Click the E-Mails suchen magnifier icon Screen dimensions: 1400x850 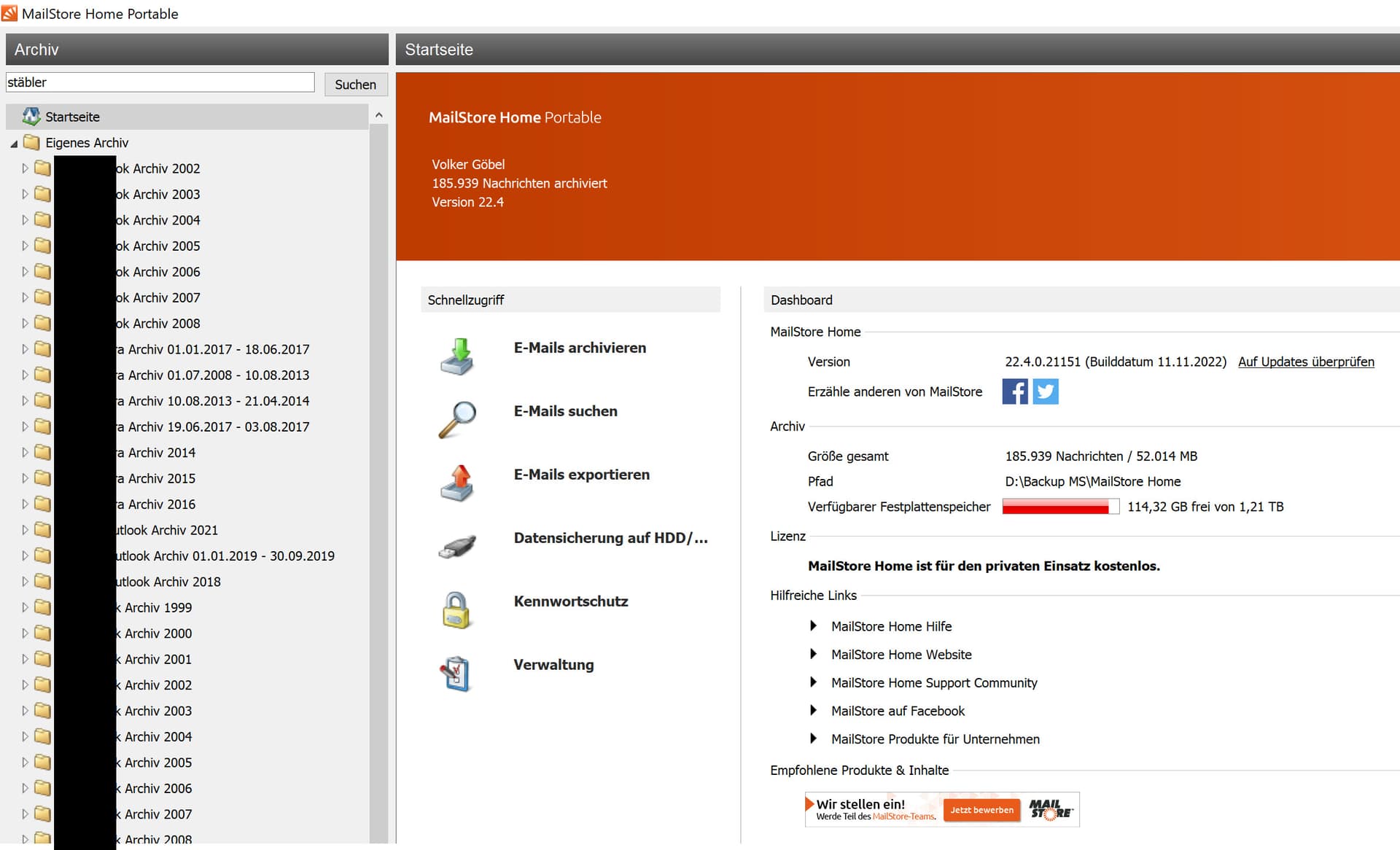coord(457,419)
